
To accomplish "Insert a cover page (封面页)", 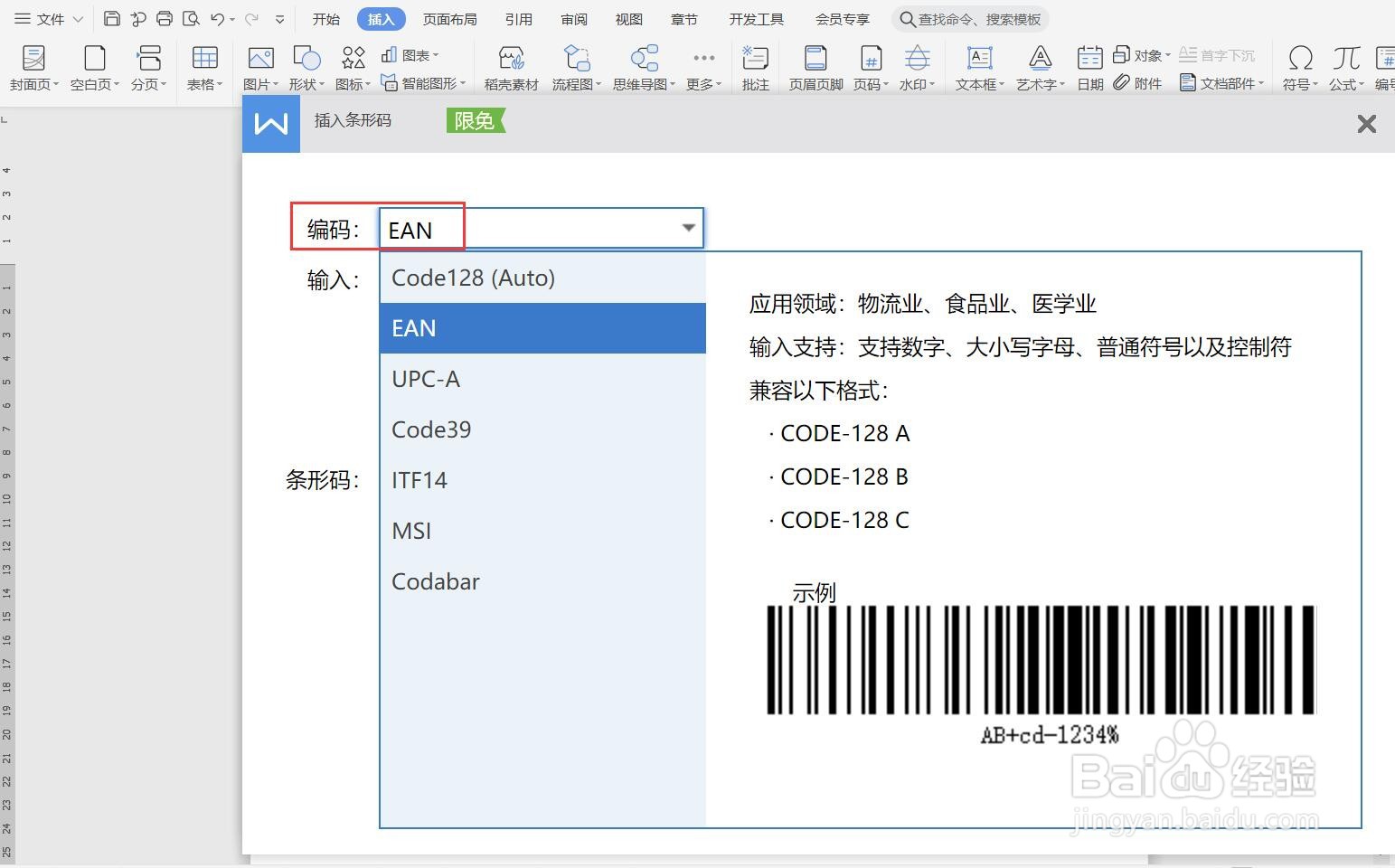I will (x=34, y=68).
